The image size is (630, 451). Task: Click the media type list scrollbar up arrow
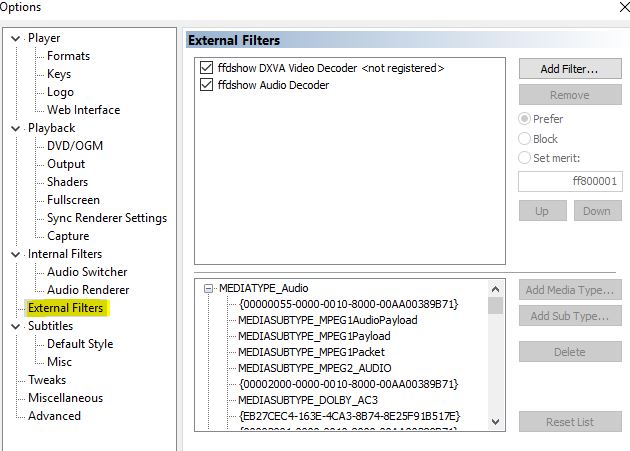[x=495, y=289]
